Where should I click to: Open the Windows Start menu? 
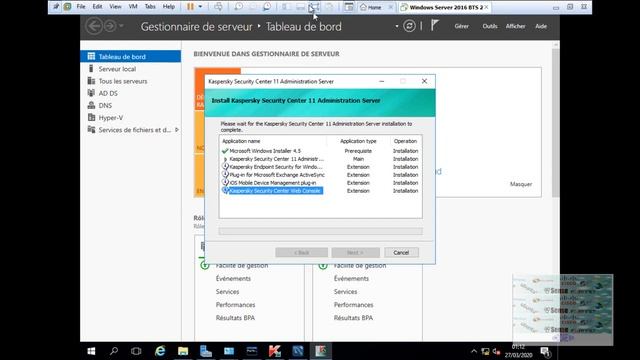91,351
